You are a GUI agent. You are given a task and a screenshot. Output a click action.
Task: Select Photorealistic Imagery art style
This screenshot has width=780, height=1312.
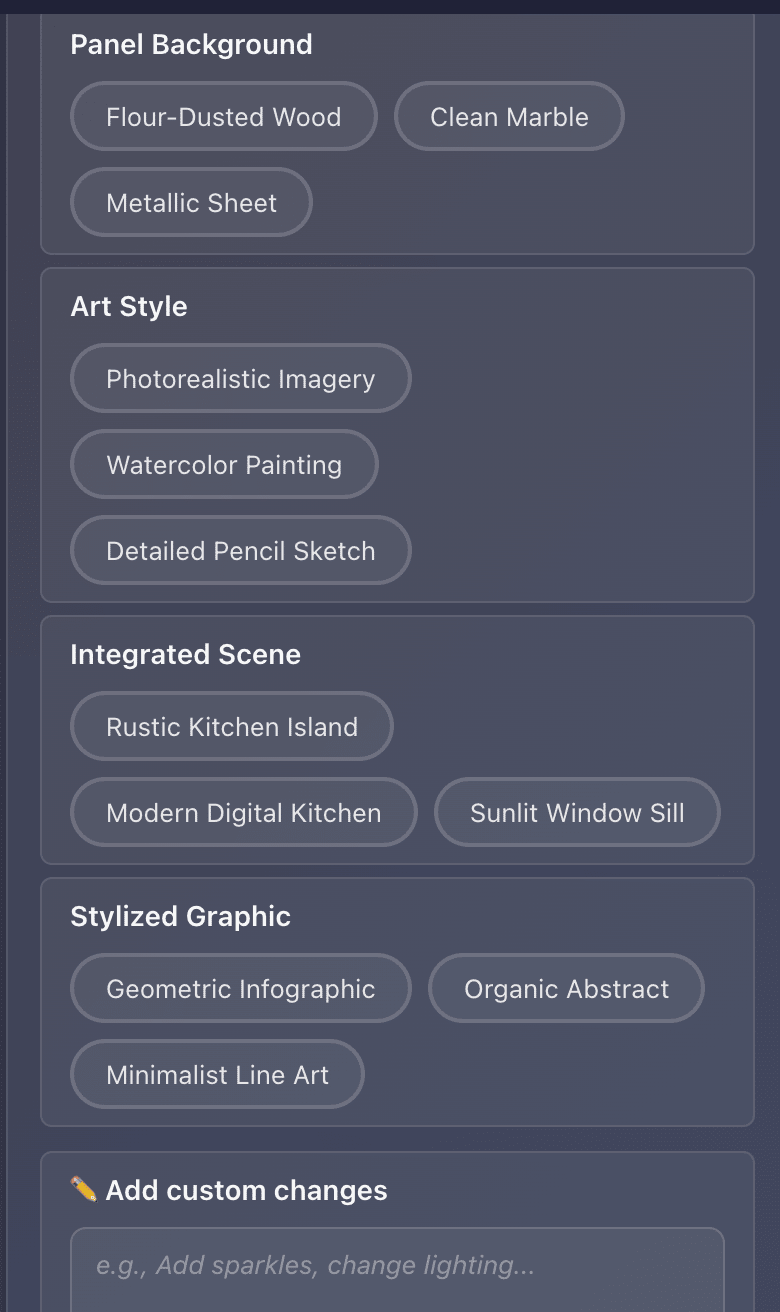[240, 379]
